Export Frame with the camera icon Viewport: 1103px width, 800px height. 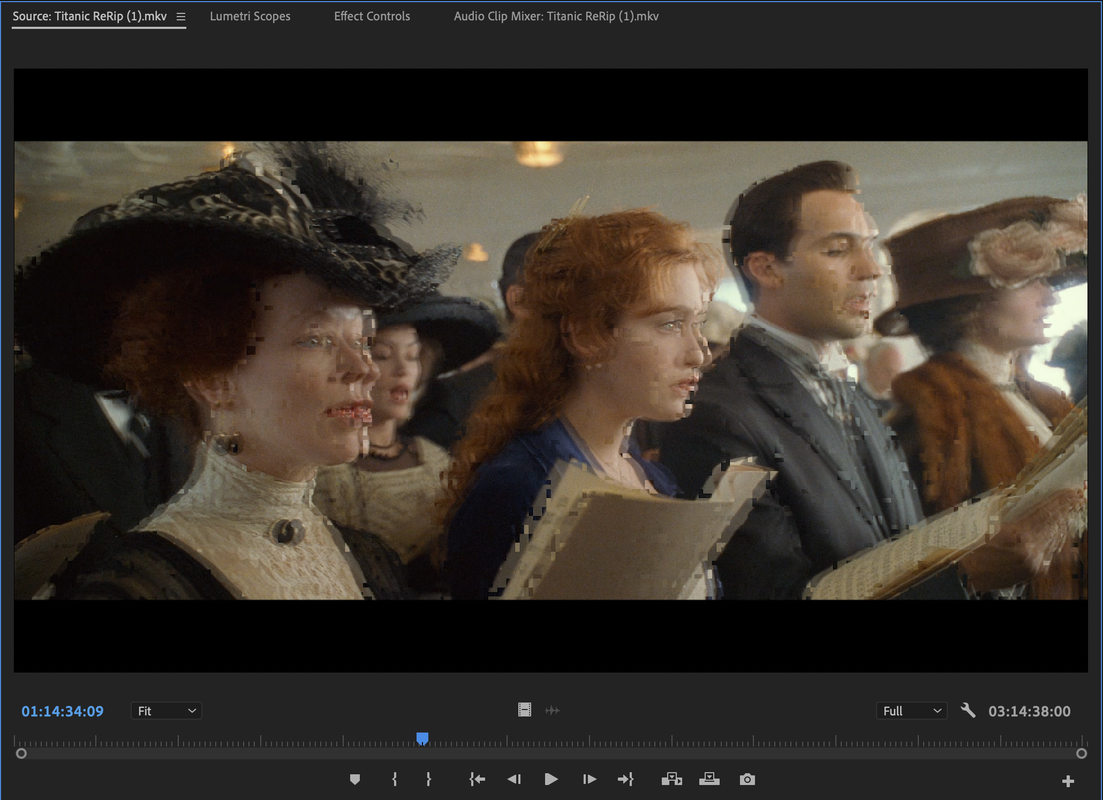pos(747,780)
